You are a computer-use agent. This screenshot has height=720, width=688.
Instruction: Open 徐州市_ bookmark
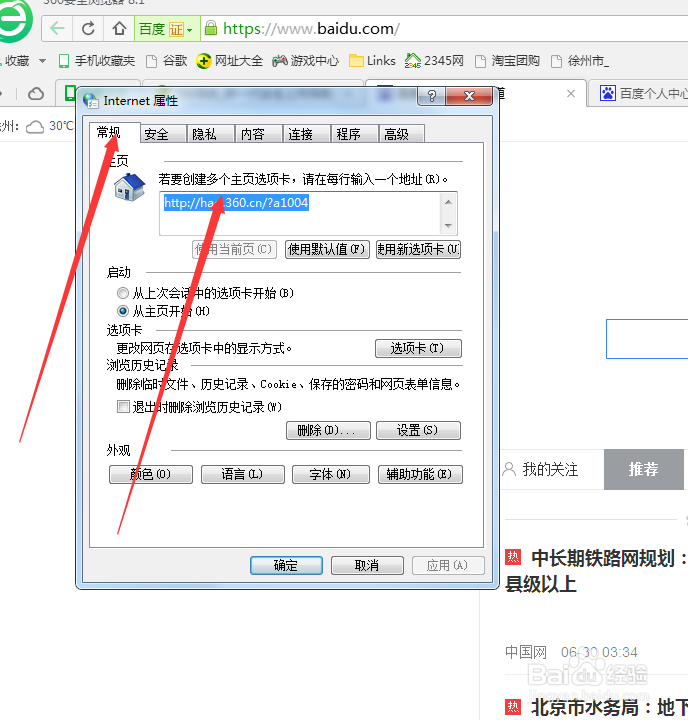(x=580, y=61)
